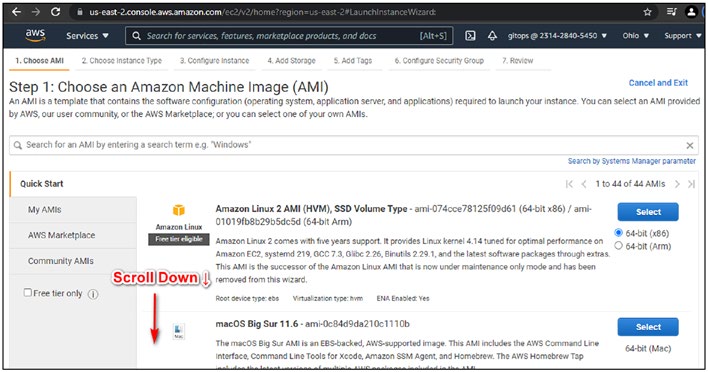Click the browser forward arrow
Image resolution: width=708 pixels, height=372 pixels.
click(36, 12)
